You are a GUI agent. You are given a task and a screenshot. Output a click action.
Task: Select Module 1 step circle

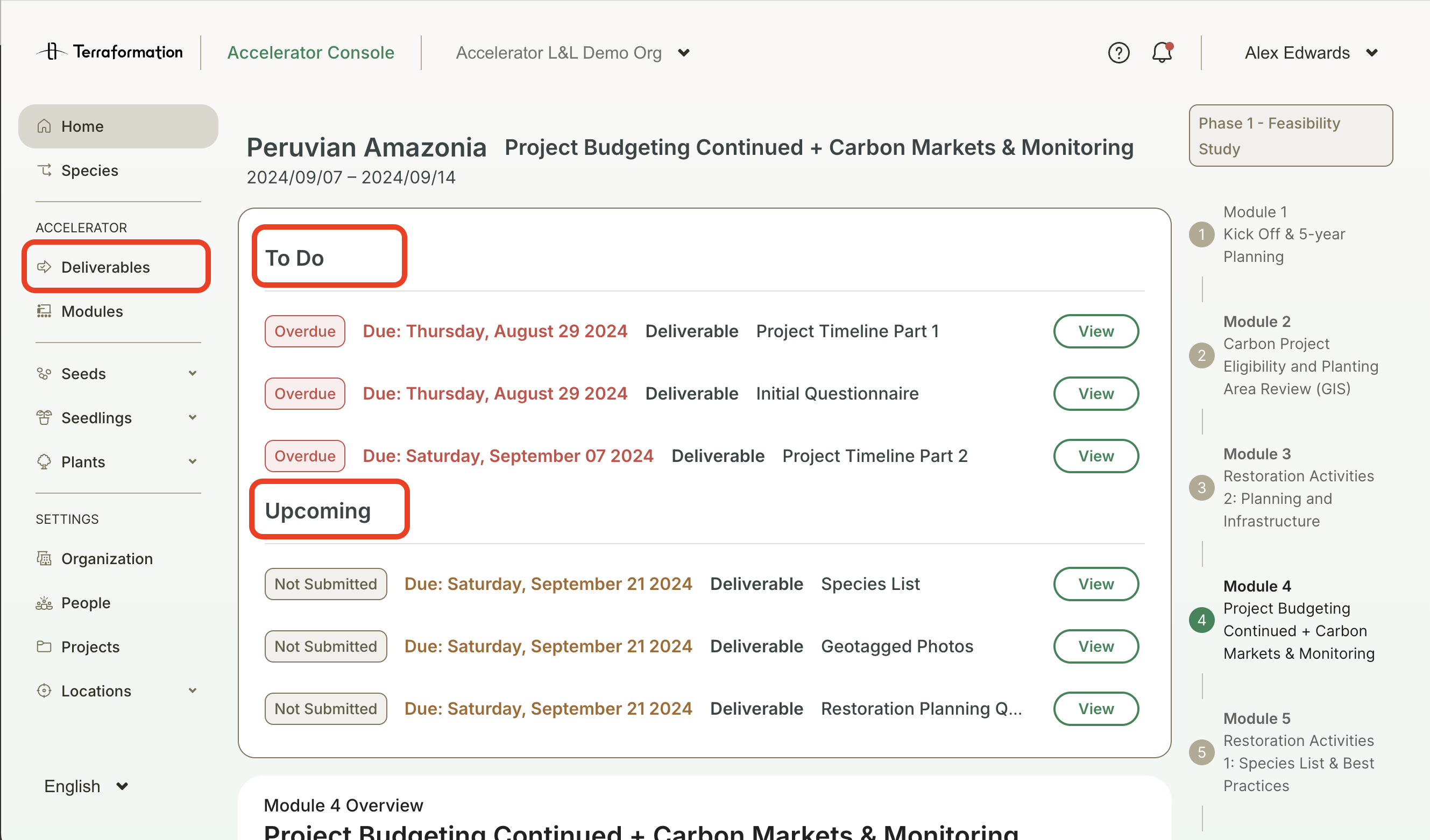1201,234
